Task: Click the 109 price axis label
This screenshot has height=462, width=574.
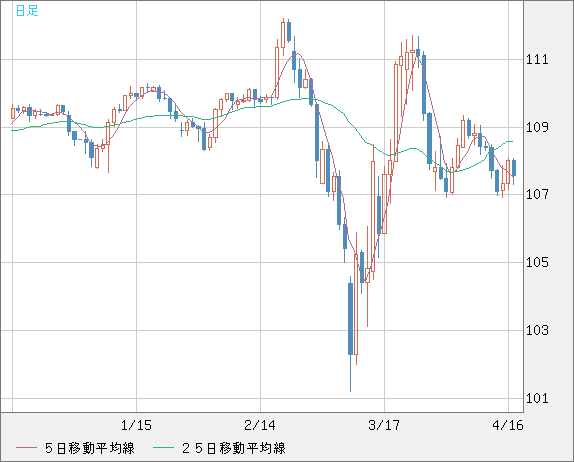Action: pos(537,127)
